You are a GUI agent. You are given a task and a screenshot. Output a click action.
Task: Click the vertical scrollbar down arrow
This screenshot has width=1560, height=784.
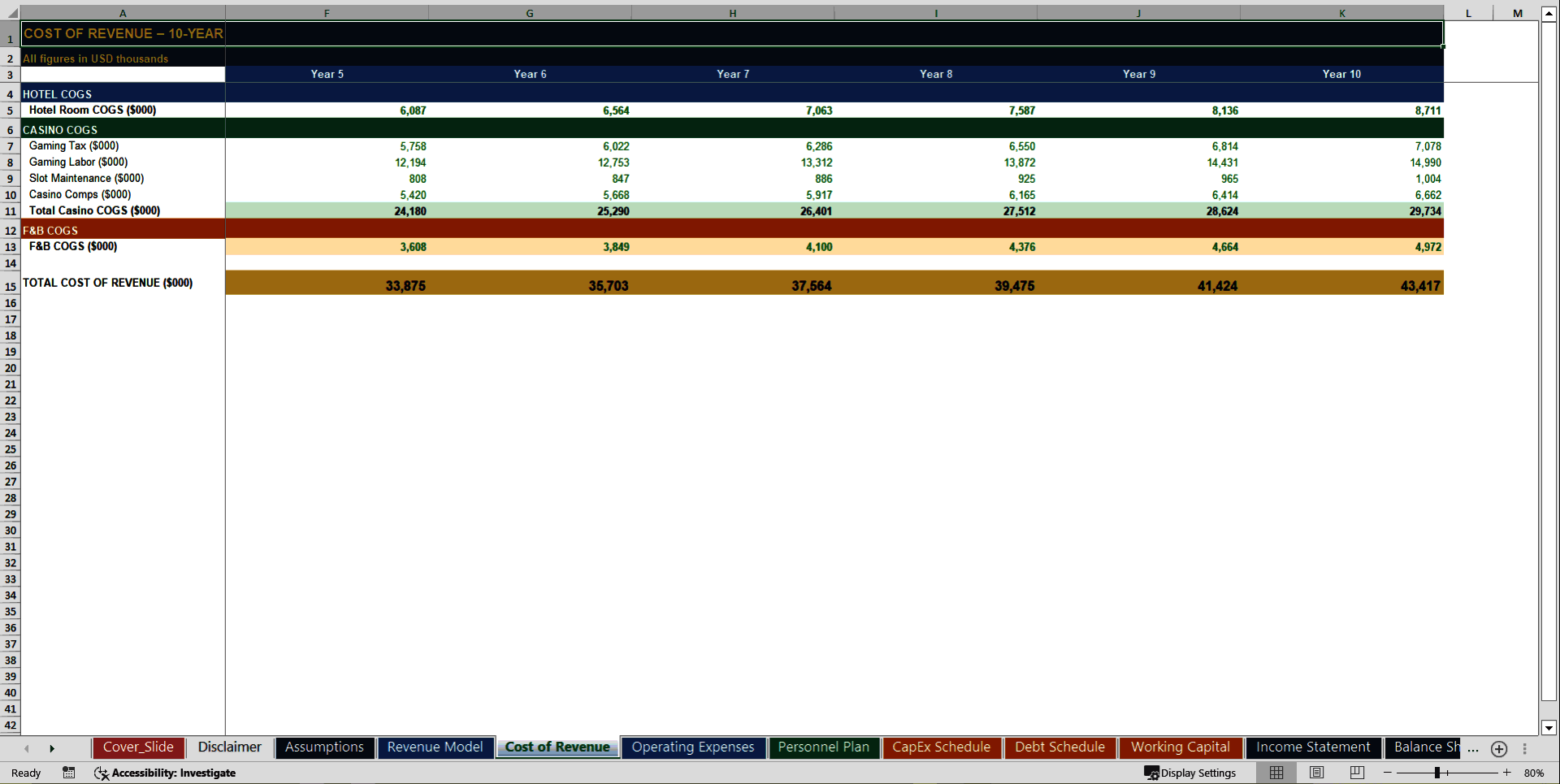point(1549,728)
